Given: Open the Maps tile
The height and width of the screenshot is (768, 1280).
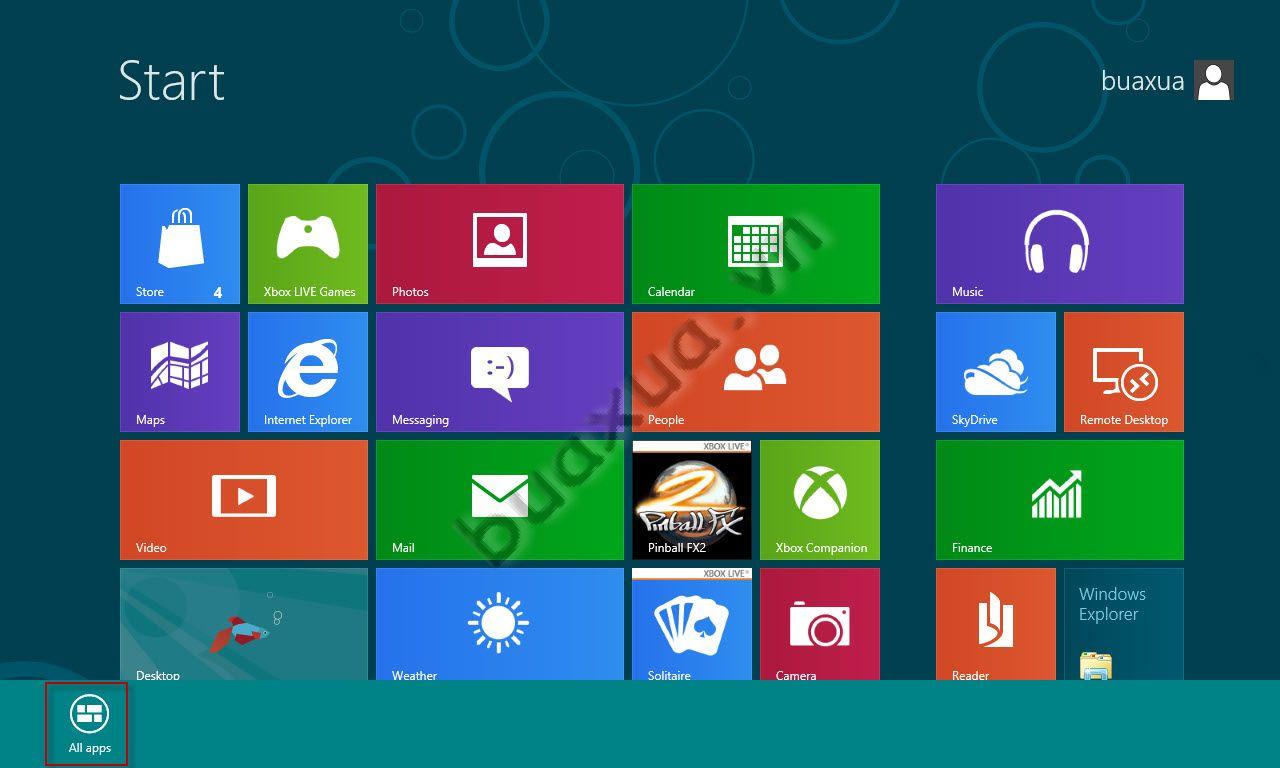Looking at the screenshot, I should [180, 372].
